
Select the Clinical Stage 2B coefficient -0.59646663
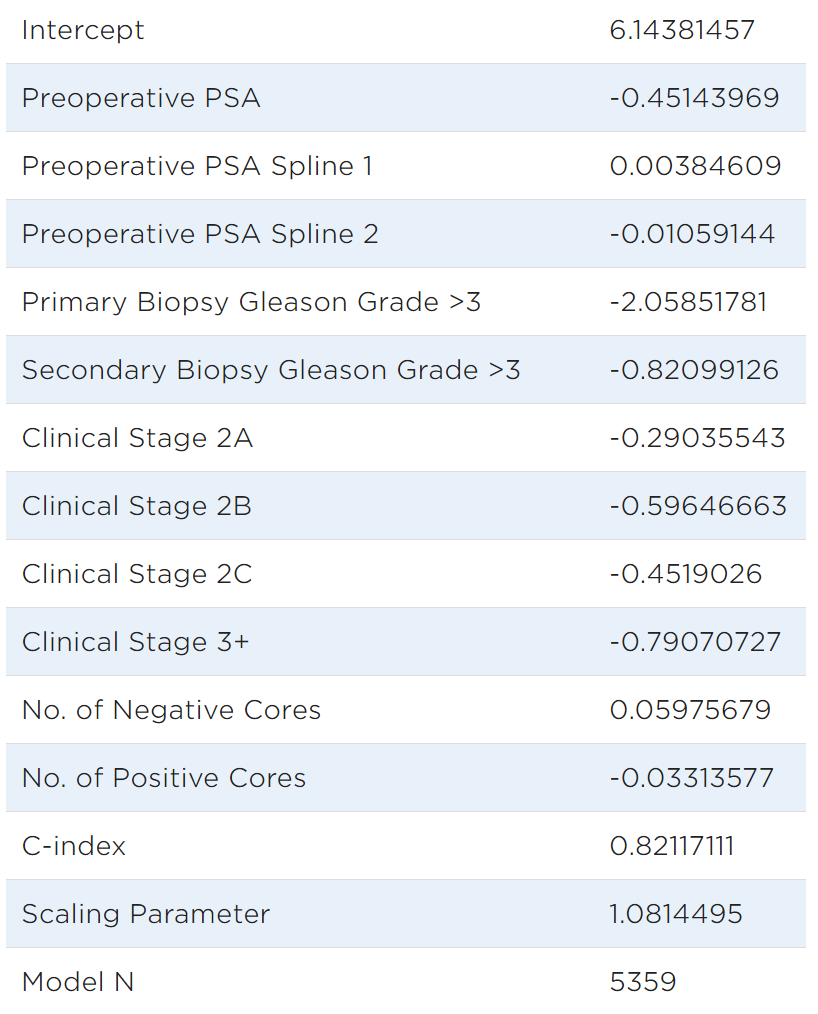(x=698, y=506)
